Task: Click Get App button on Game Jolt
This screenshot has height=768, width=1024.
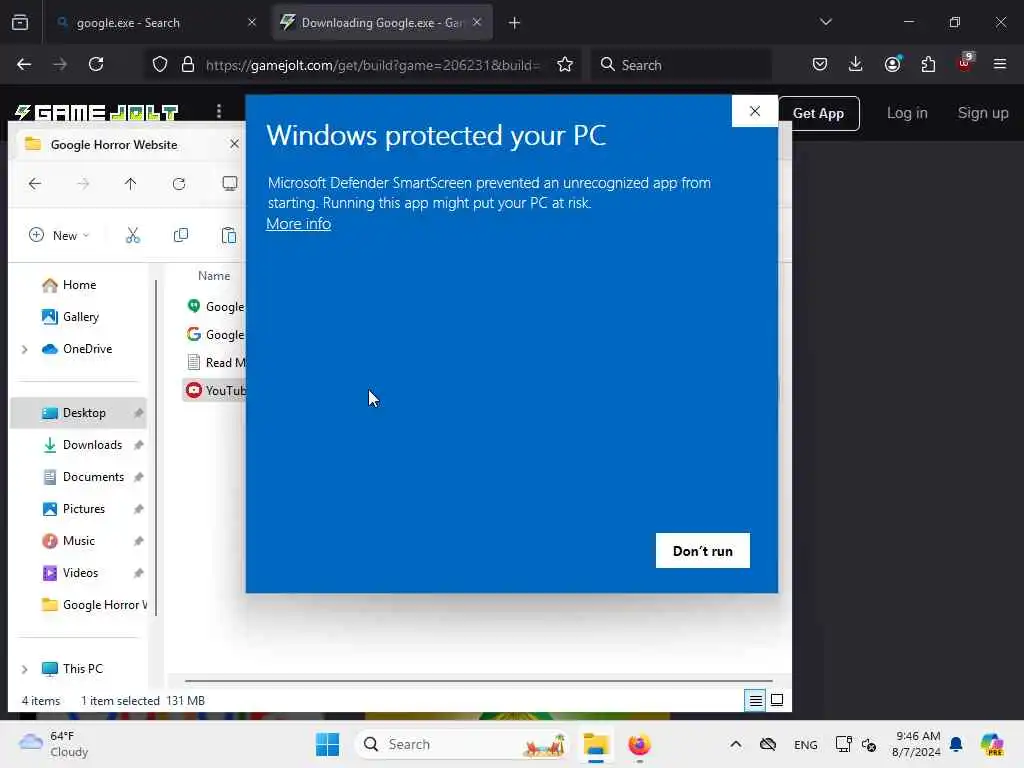Action: 818,113
